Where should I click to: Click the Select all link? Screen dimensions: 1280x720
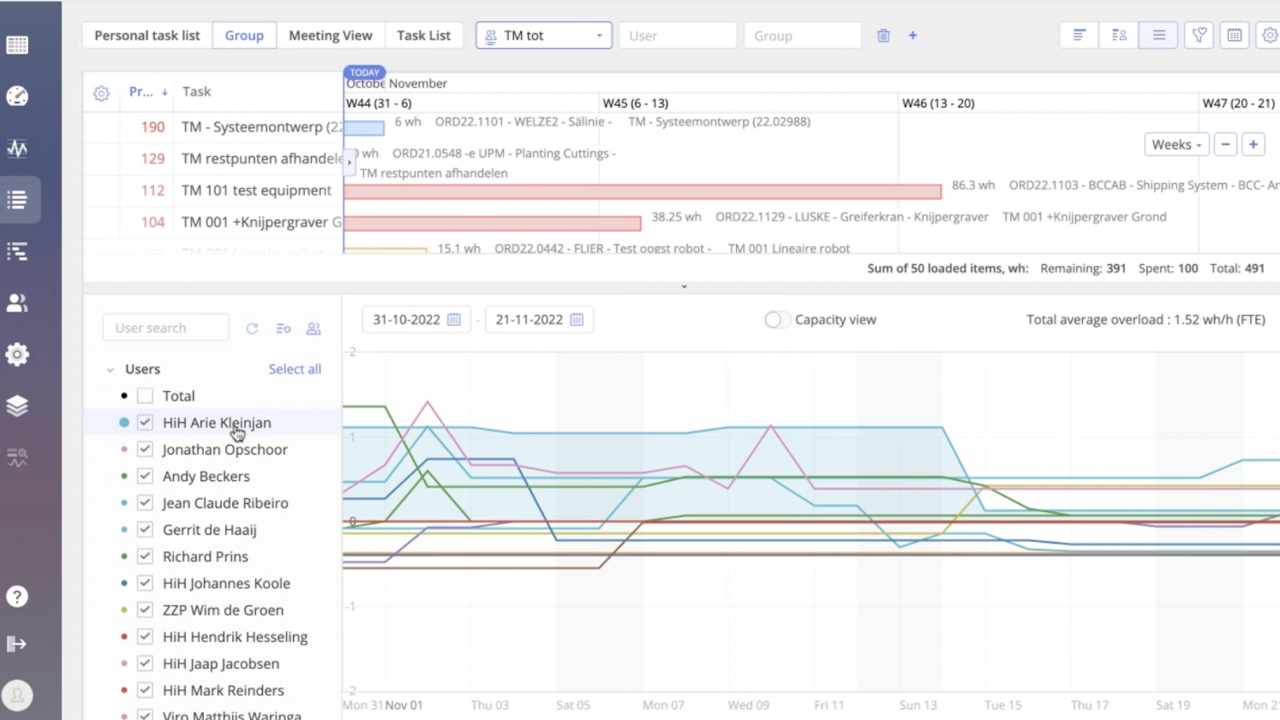pyautogui.click(x=295, y=369)
